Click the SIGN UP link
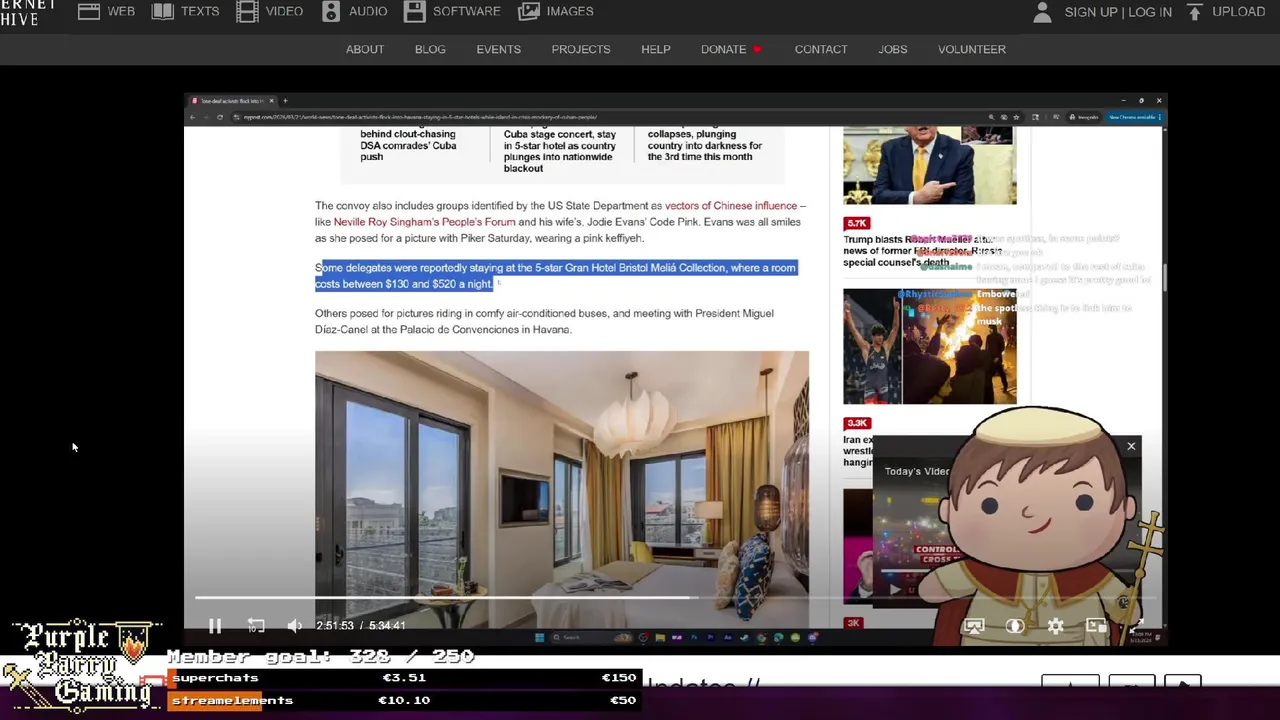The image size is (1280, 720). coord(1091,11)
